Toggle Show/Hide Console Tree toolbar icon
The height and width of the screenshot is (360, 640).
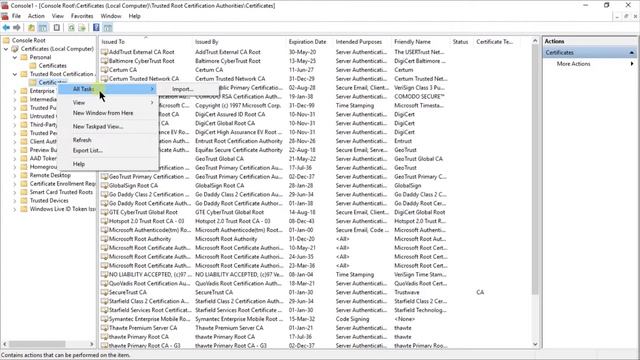click(x=42, y=27)
